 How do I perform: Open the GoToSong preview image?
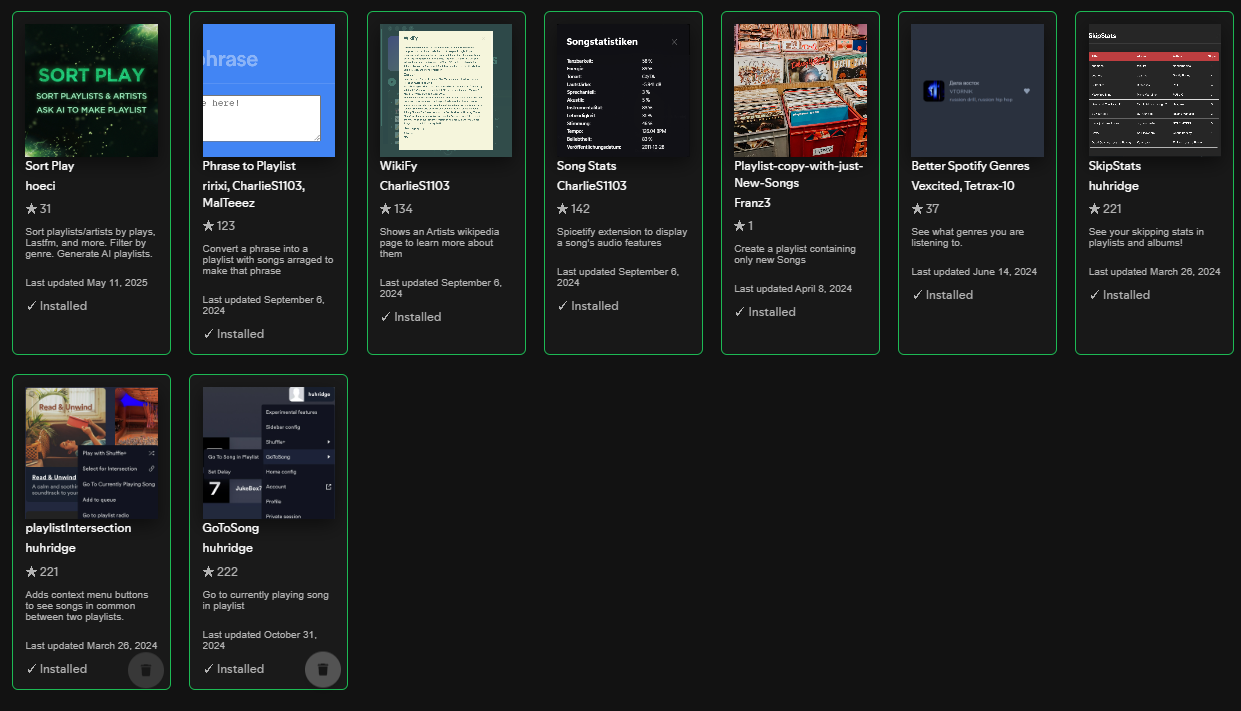pyautogui.click(x=269, y=453)
